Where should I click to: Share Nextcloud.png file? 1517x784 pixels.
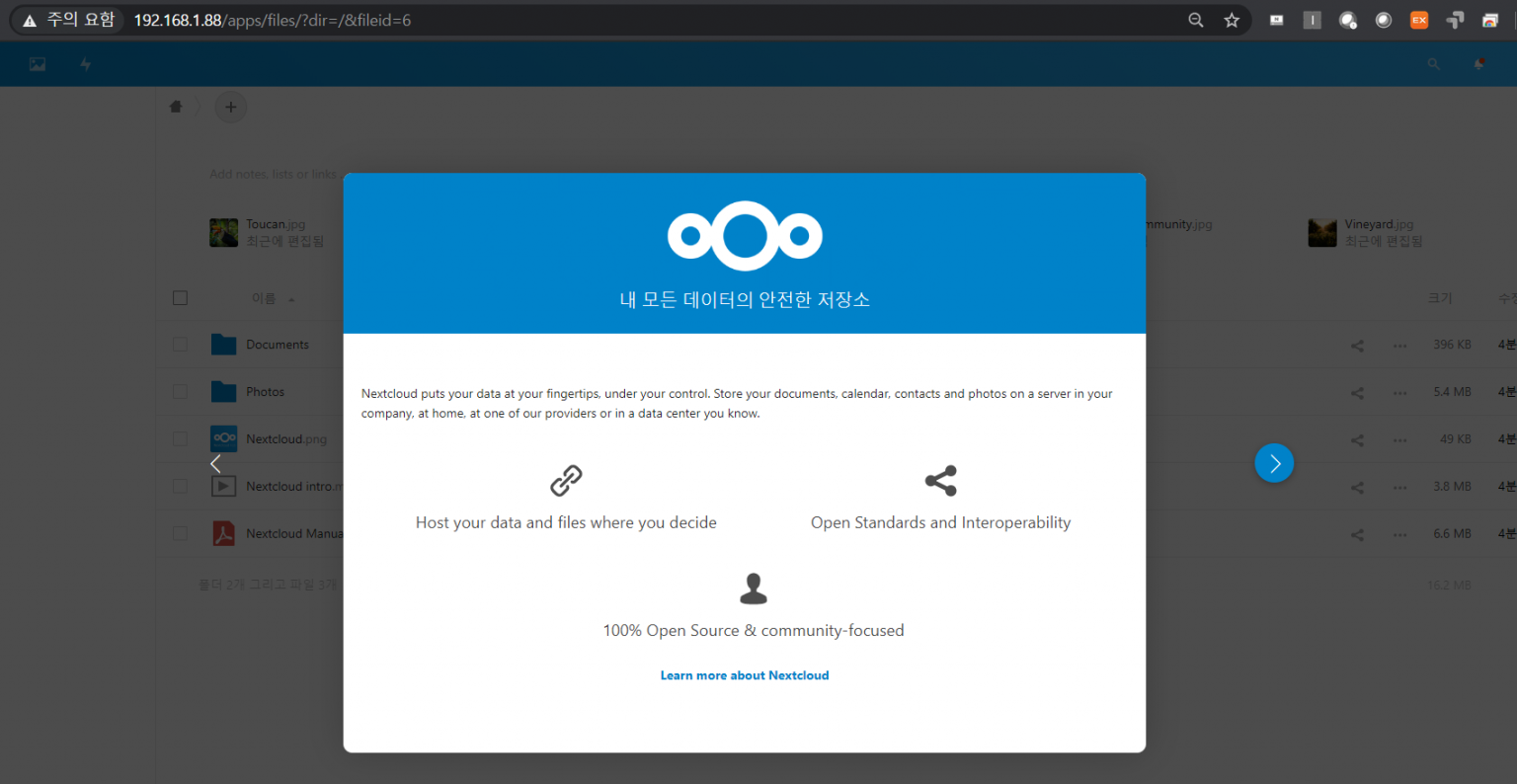click(1357, 440)
